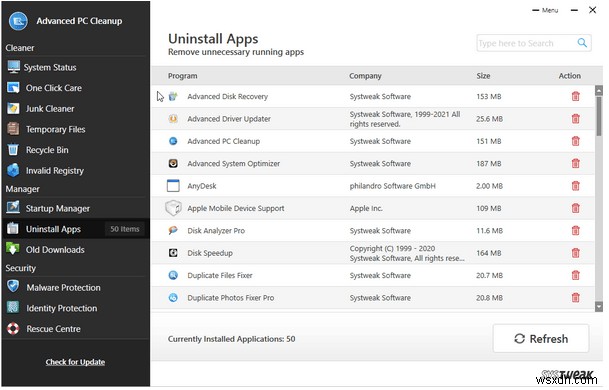The width and height of the screenshot is (609, 390).
Task: Uninstall Advanced PC Cleanup using its trash icon
Action: pos(575,141)
